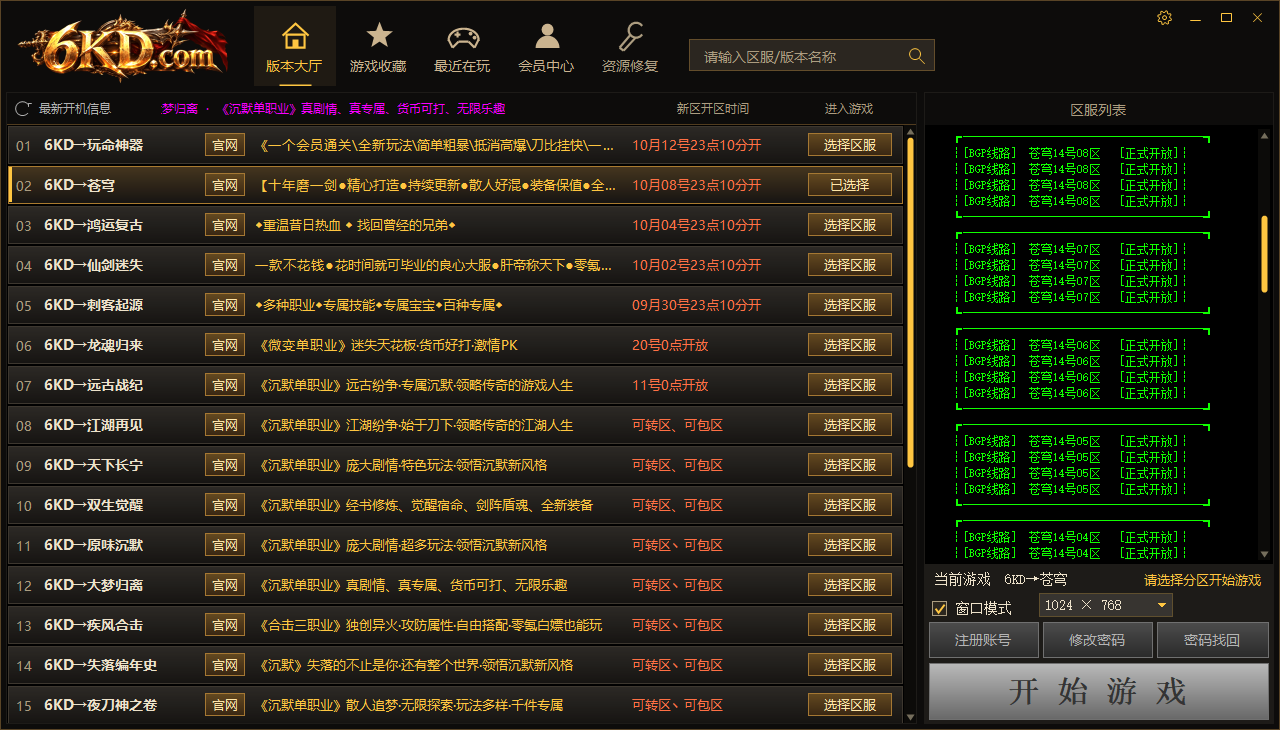This screenshot has width=1280, height=730.
Task: Click 修改密码 button
Action: pos(1097,640)
